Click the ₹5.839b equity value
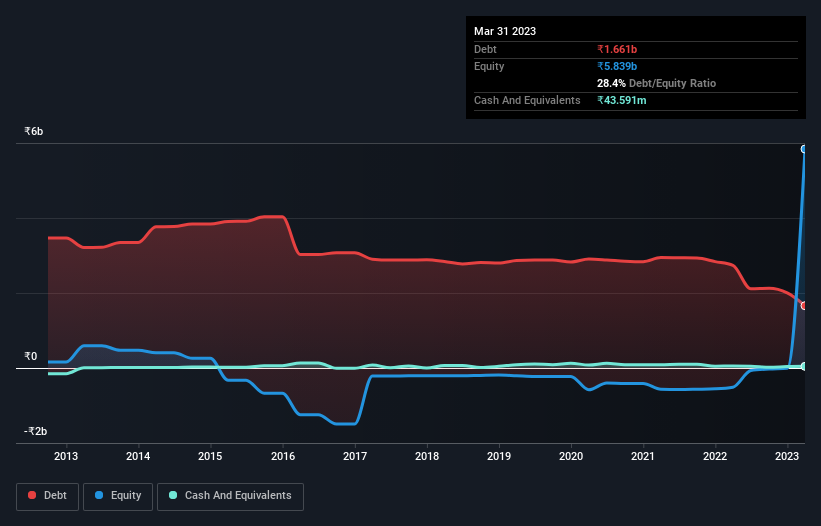The width and height of the screenshot is (821, 526). click(x=617, y=66)
